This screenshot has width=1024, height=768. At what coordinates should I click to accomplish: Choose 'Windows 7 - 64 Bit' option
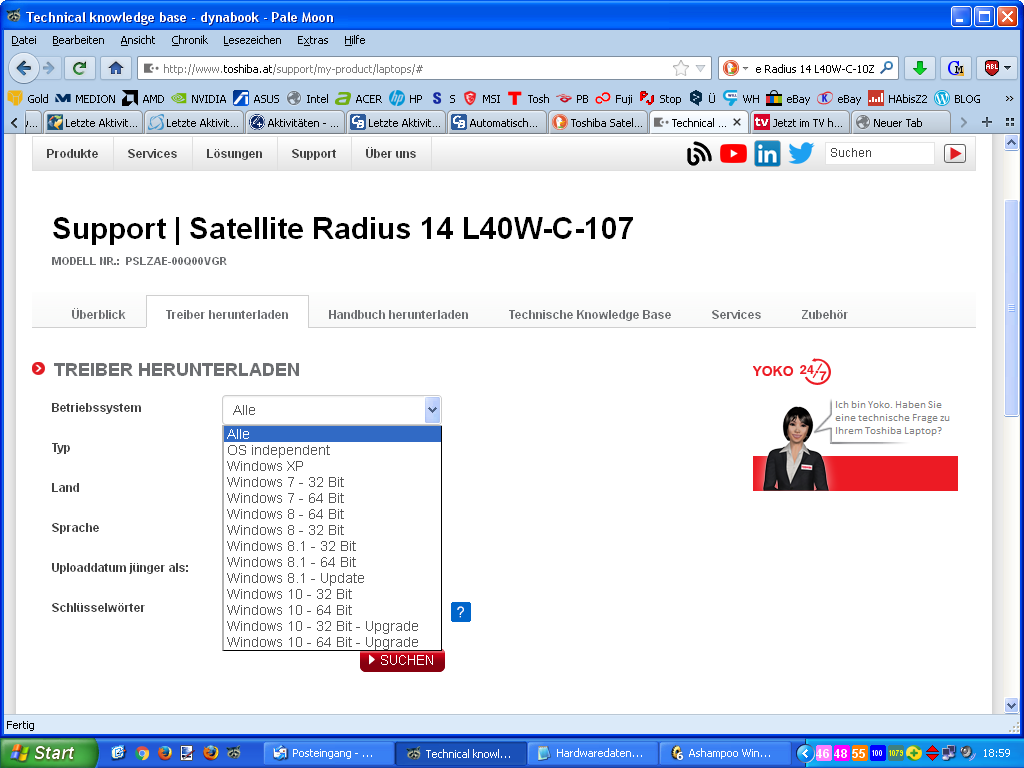point(332,498)
